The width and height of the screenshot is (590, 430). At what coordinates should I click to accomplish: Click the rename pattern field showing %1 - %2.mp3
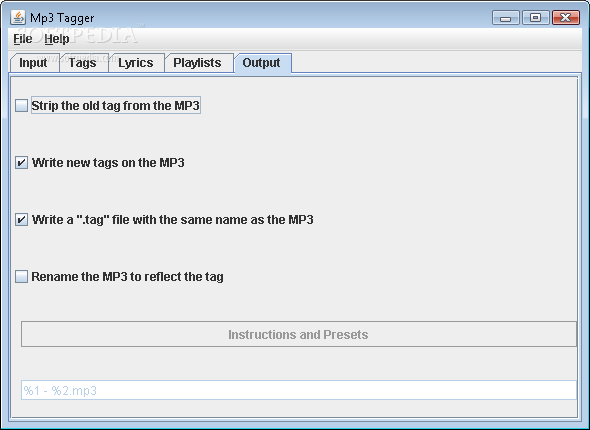tap(299, 390)
